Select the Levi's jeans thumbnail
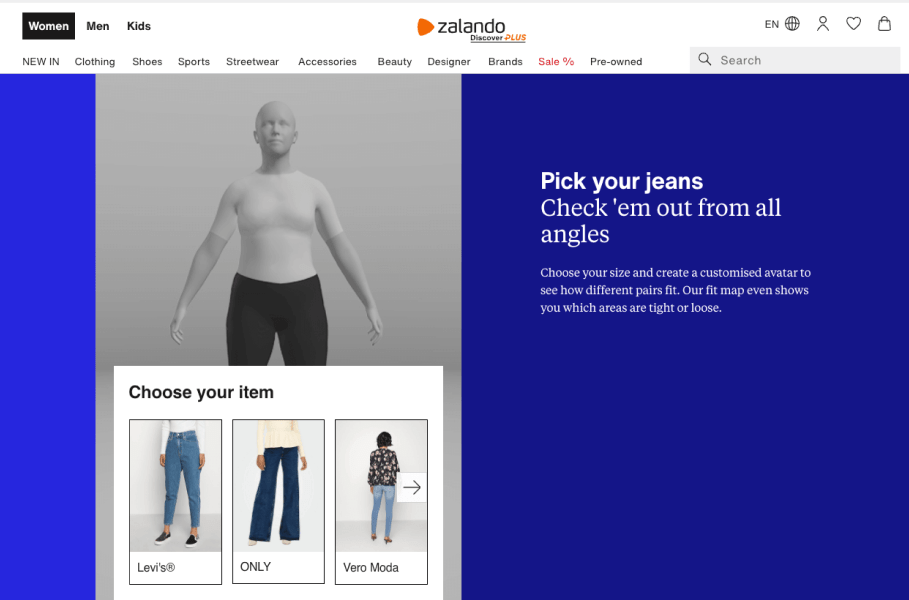 coord(176,501)
